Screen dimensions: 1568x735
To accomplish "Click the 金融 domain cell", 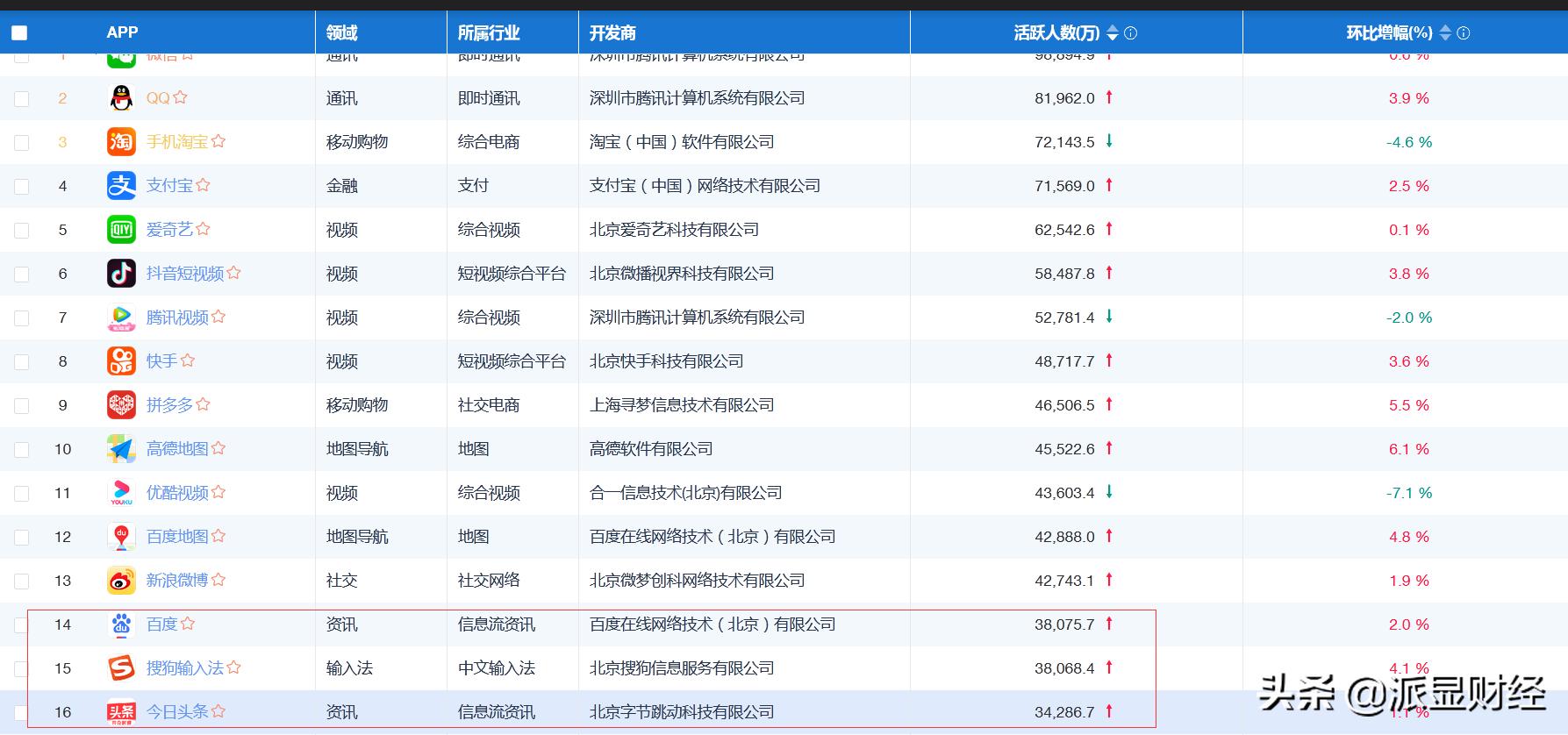I will [x=341, y=185].
